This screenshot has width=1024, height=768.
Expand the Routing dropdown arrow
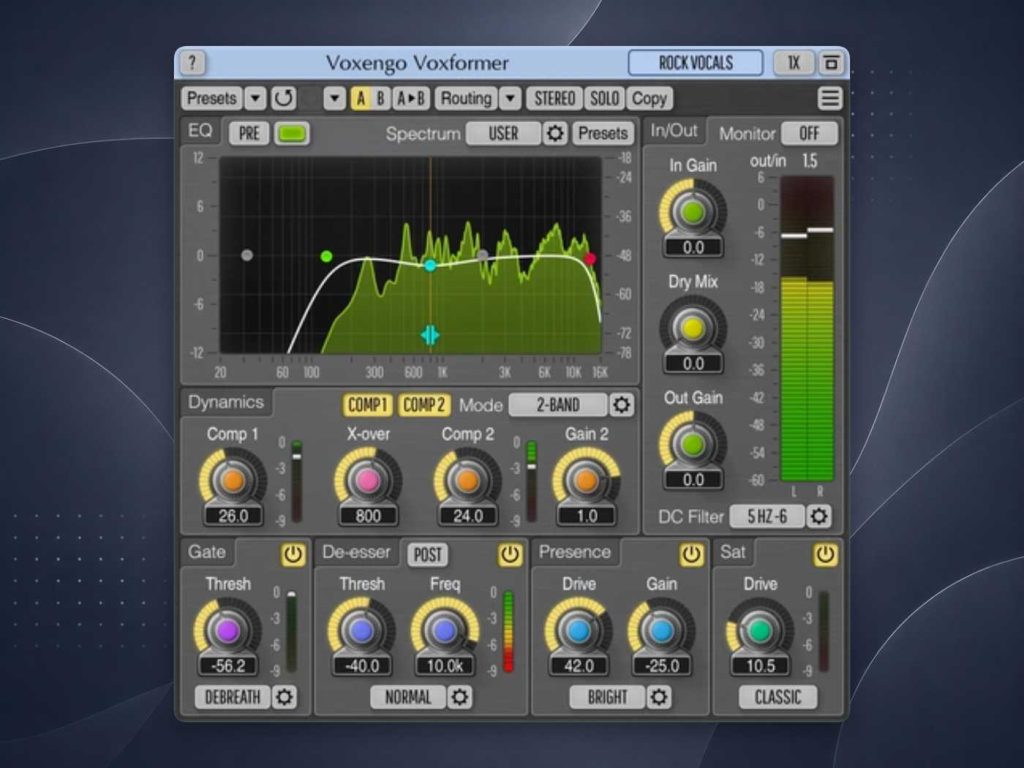pyautogui.click(x=510, y=99)
